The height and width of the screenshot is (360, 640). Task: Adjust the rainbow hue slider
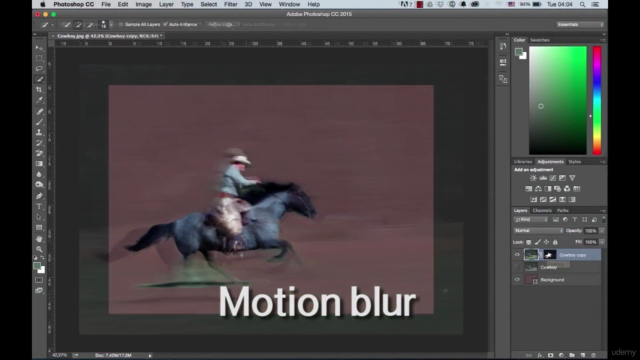point(597,100)
